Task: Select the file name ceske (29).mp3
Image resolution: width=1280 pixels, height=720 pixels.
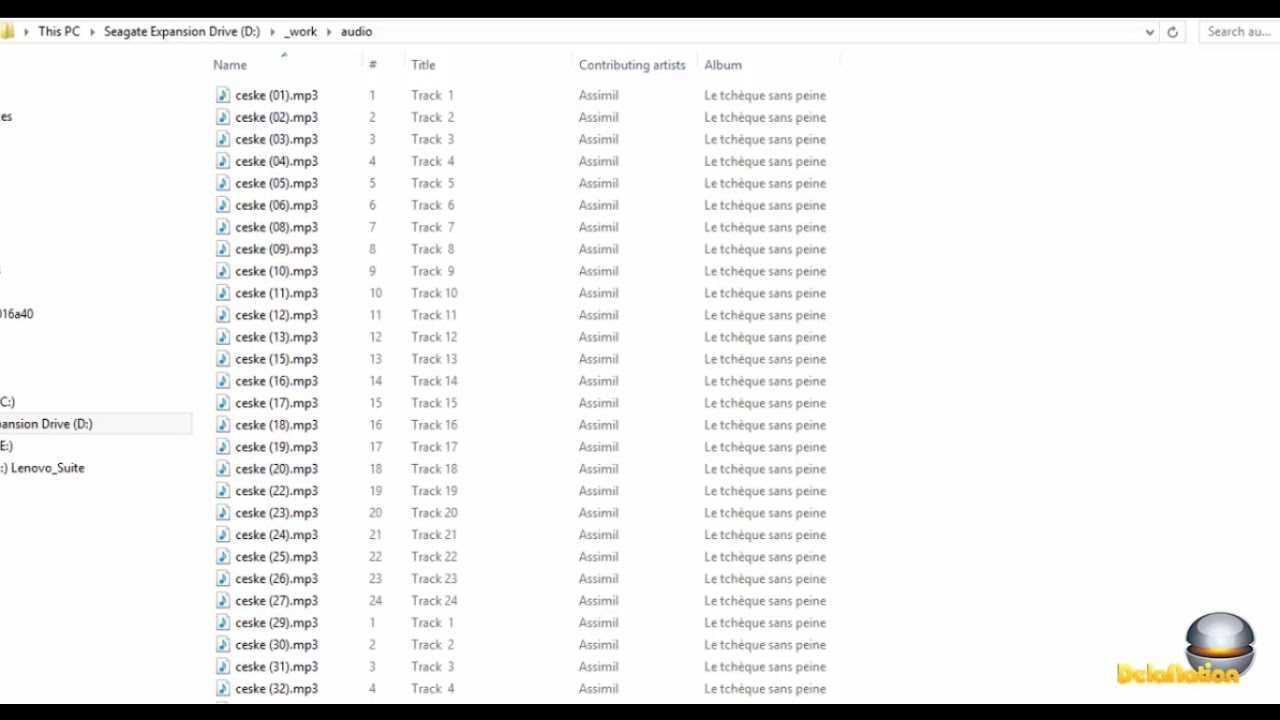Action: point(277,623)
